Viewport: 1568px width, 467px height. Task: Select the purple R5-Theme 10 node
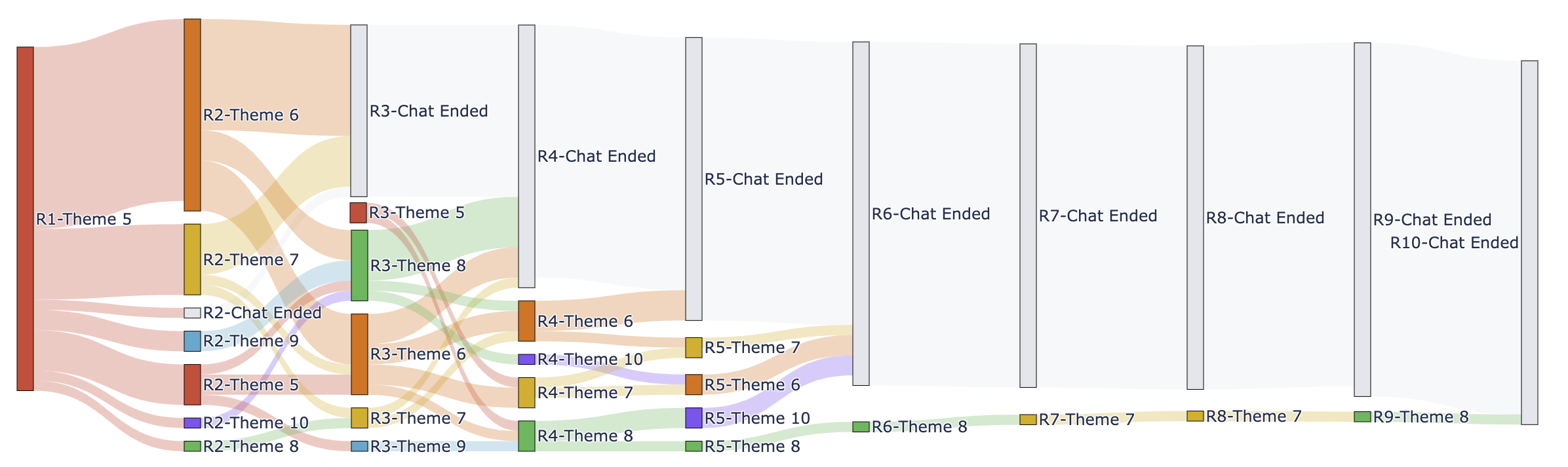click(x=694, y=418)
